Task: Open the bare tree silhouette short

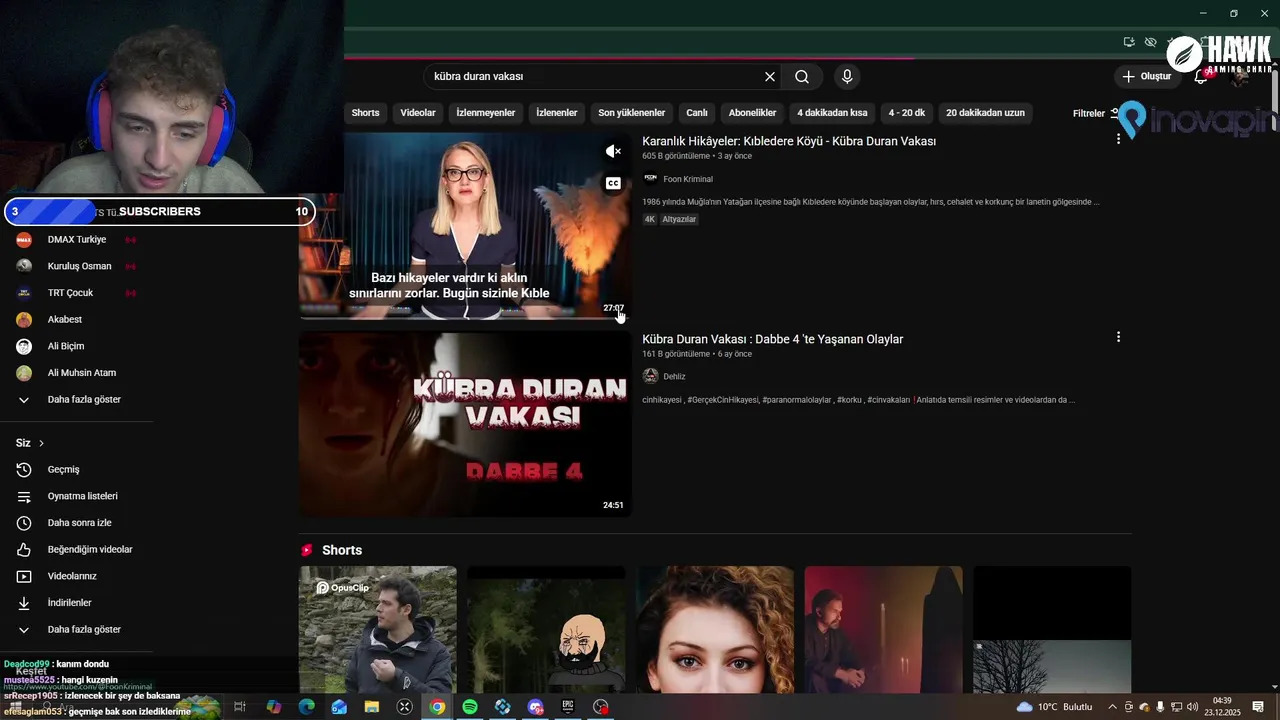Action: [x=1052, y=630]
